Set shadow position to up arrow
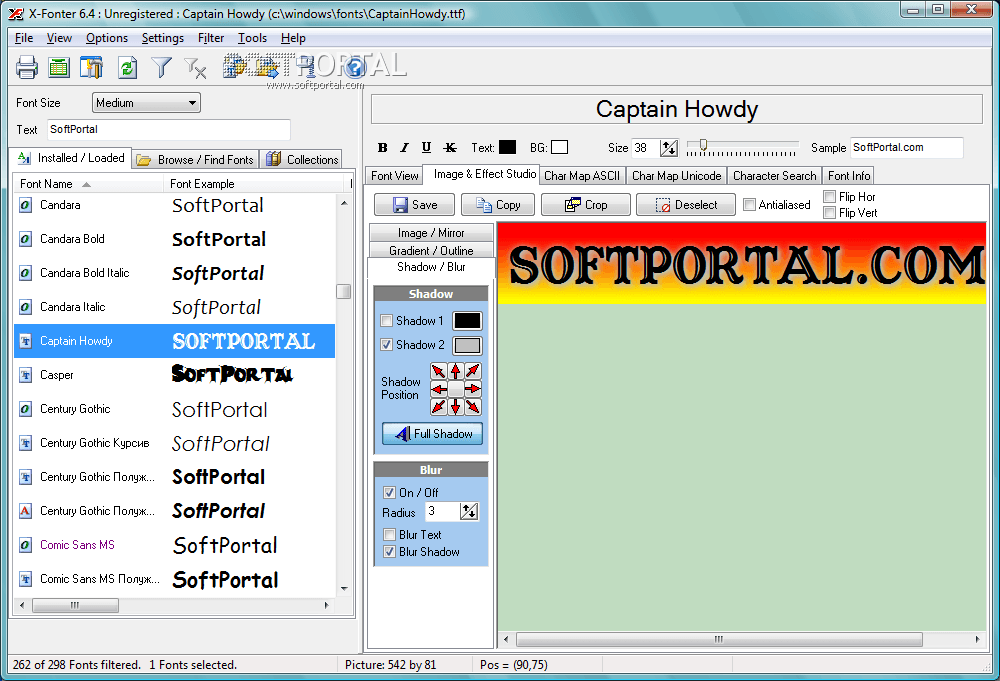Viewport: 1000px width, 681px height. pyautogui.click(x=456, y=371)
